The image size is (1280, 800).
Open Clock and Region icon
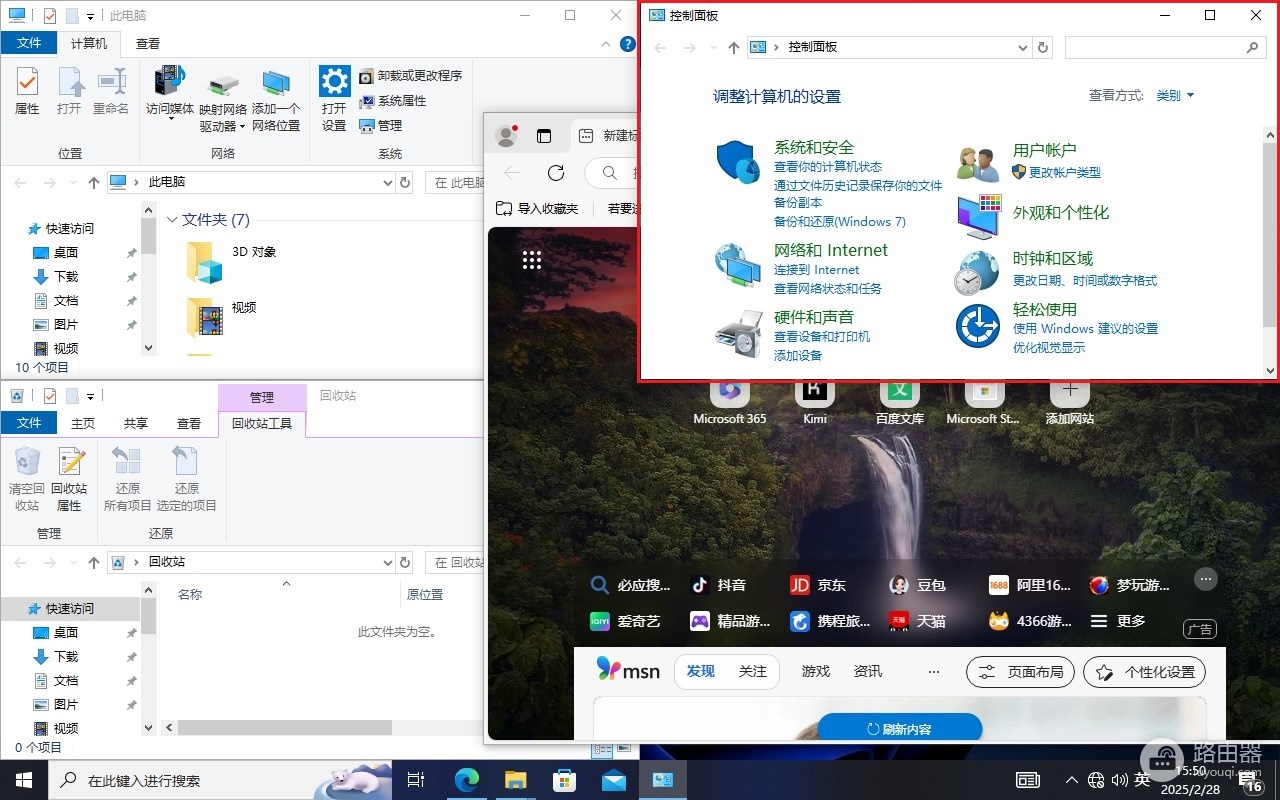pyautogui.click(x=977, y=273)
